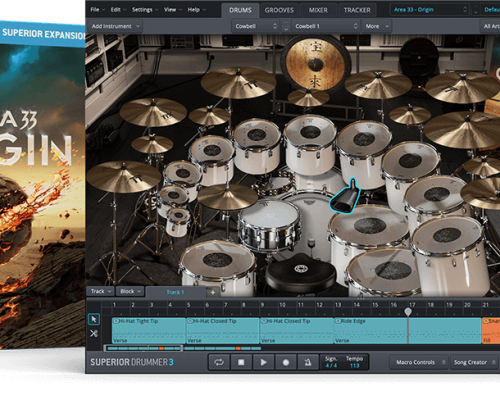Open the File menu

click(97, 10)
